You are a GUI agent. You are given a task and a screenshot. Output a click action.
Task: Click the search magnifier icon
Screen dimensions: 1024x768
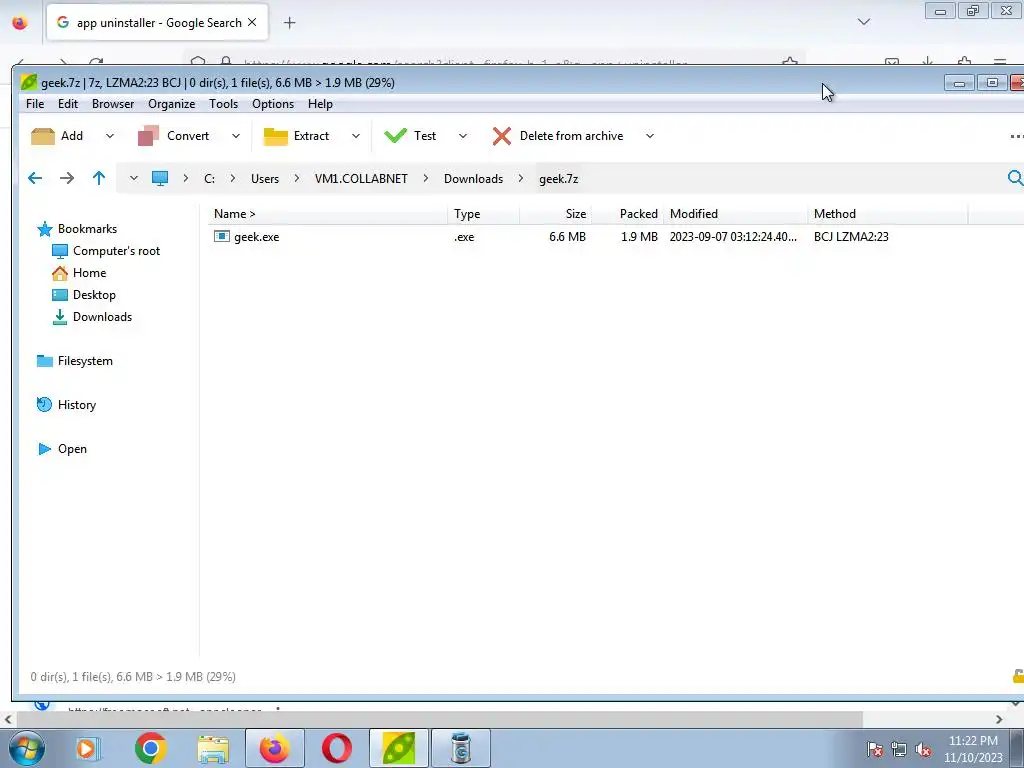tap(1015, 178)
